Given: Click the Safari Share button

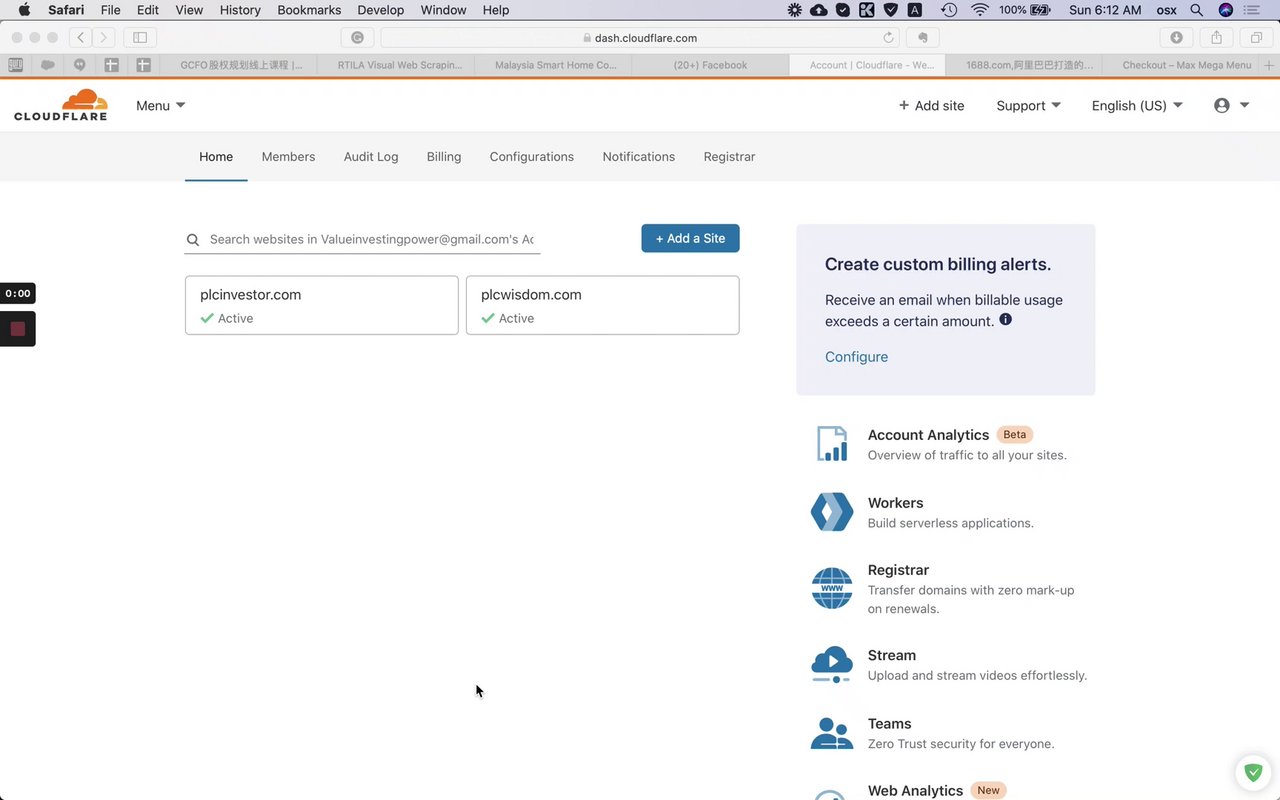Looking at the screenshot, I should pyautogui.click(x=1216, y=37).
